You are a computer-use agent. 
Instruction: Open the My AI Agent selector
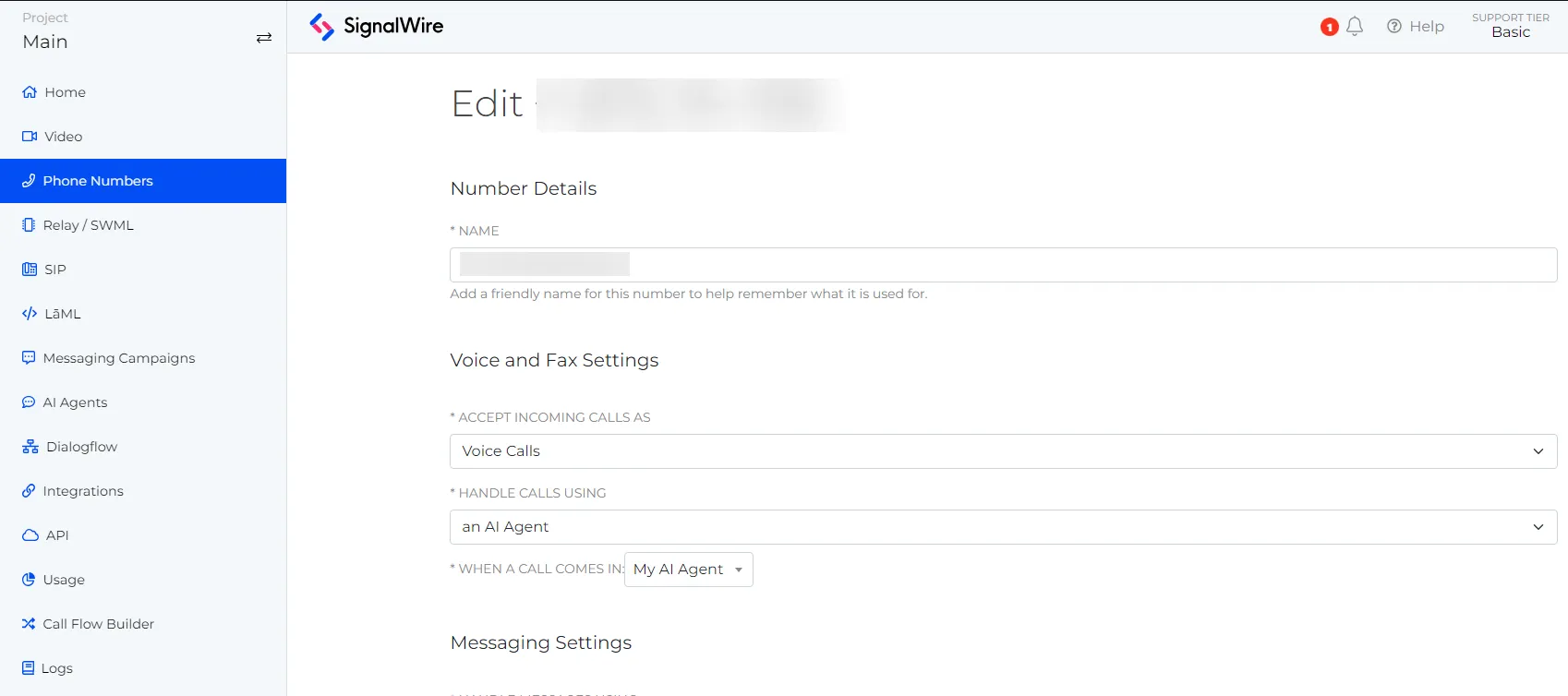click(x=688, y=570)
